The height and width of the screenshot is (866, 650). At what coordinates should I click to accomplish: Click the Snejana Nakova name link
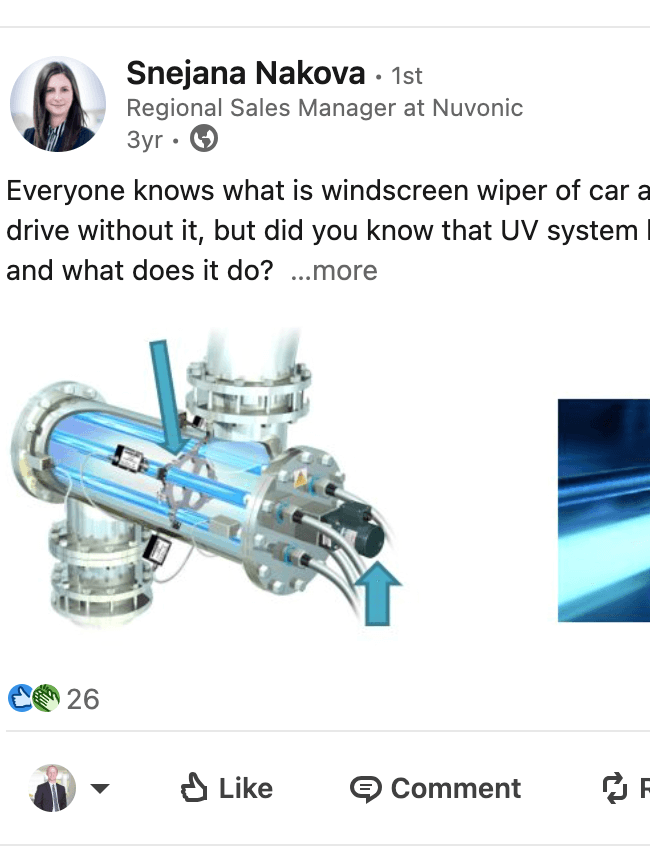click(246, 73)
